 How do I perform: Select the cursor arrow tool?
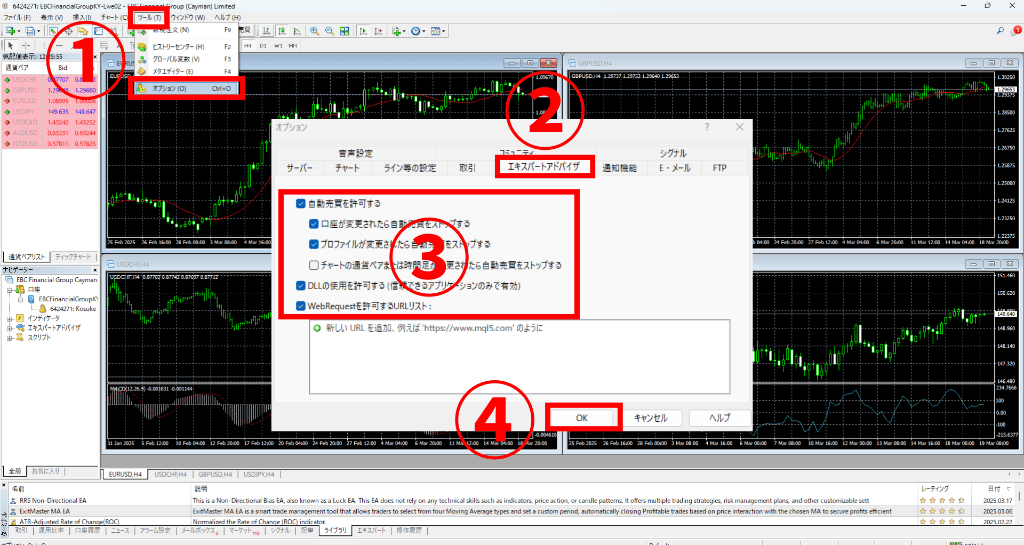[10, 46]
